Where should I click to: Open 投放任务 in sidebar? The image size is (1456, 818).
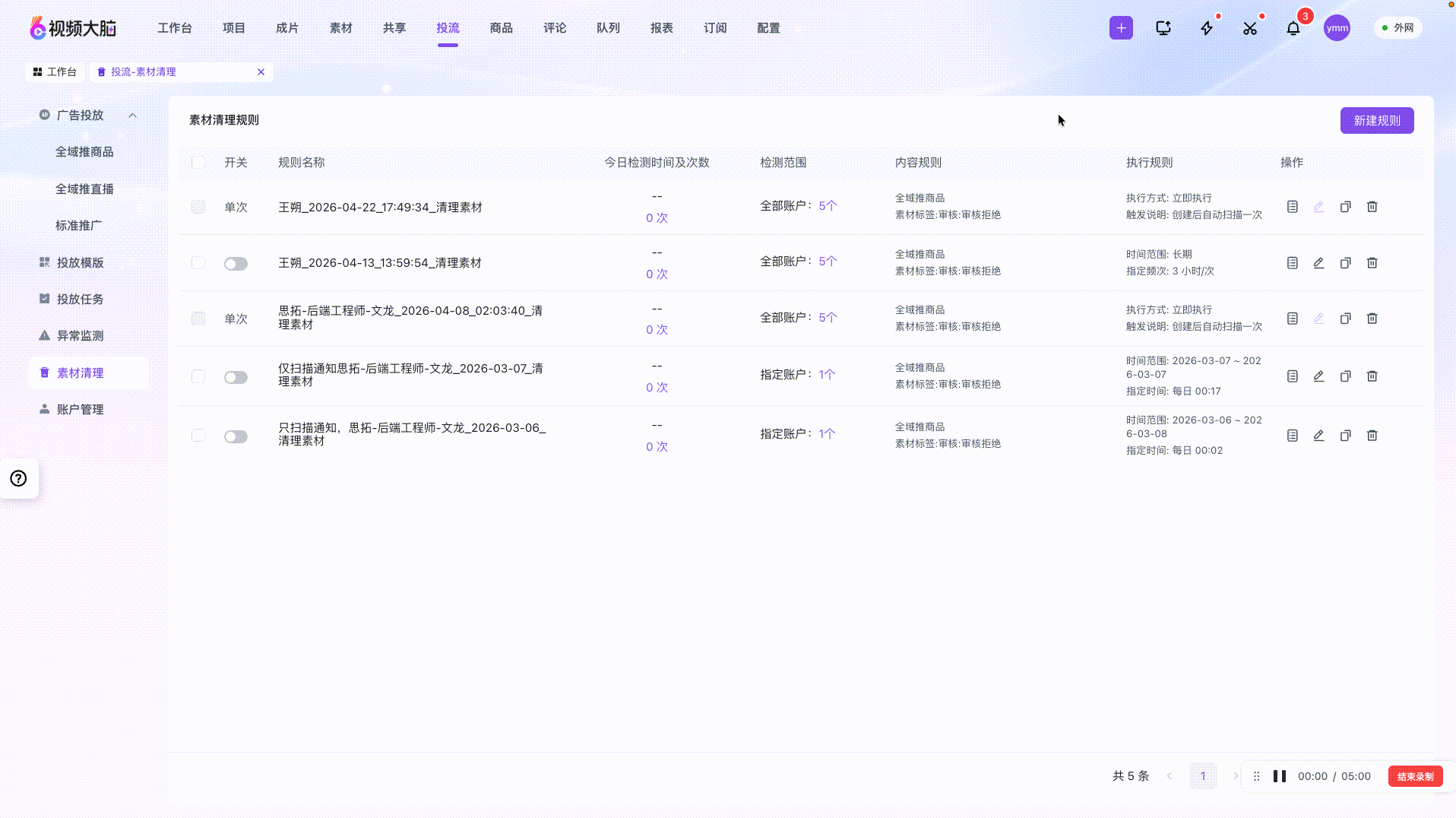click(x=80, y=299)
